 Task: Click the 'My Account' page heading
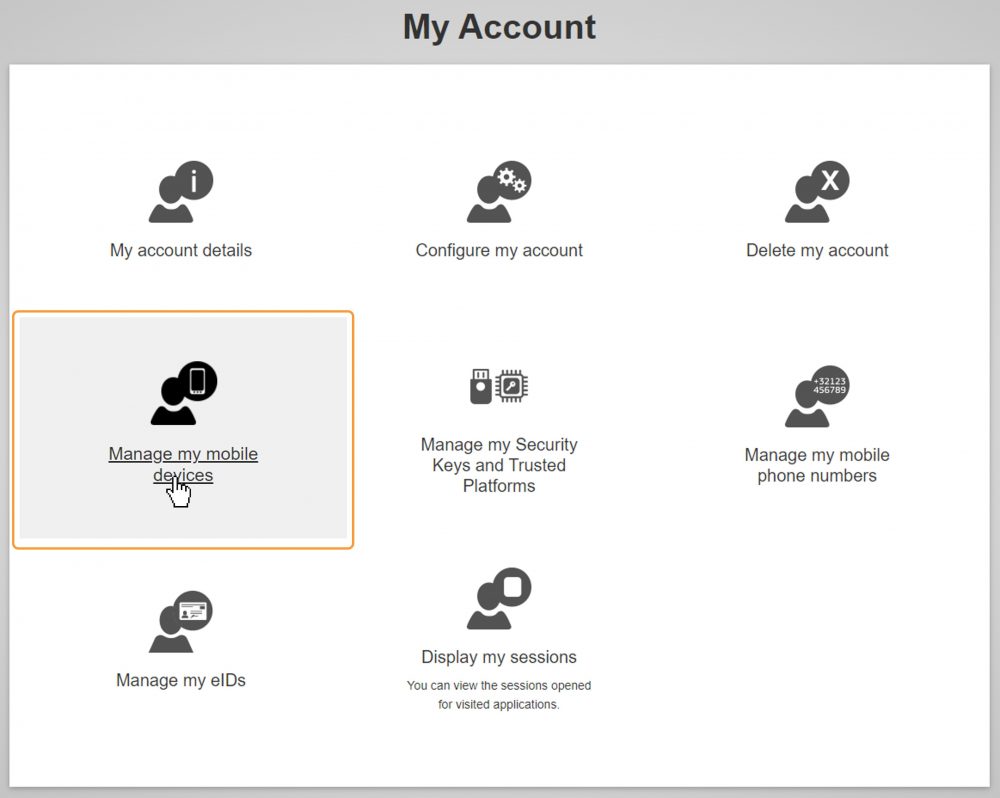tap(499, 27)
